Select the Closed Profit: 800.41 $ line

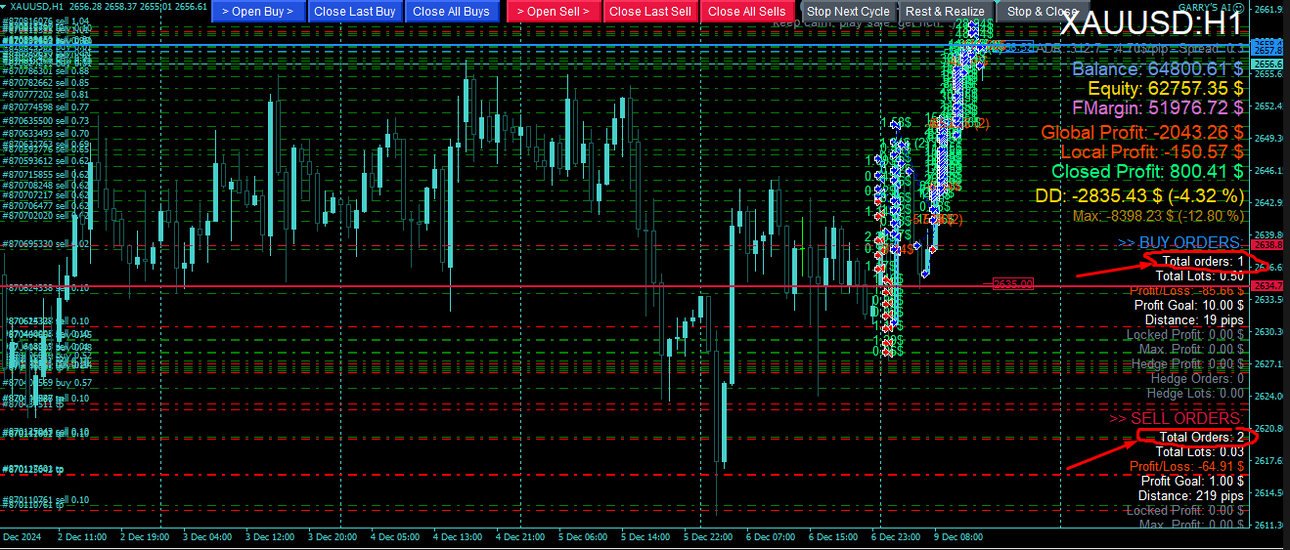(x=1148, y=170)
